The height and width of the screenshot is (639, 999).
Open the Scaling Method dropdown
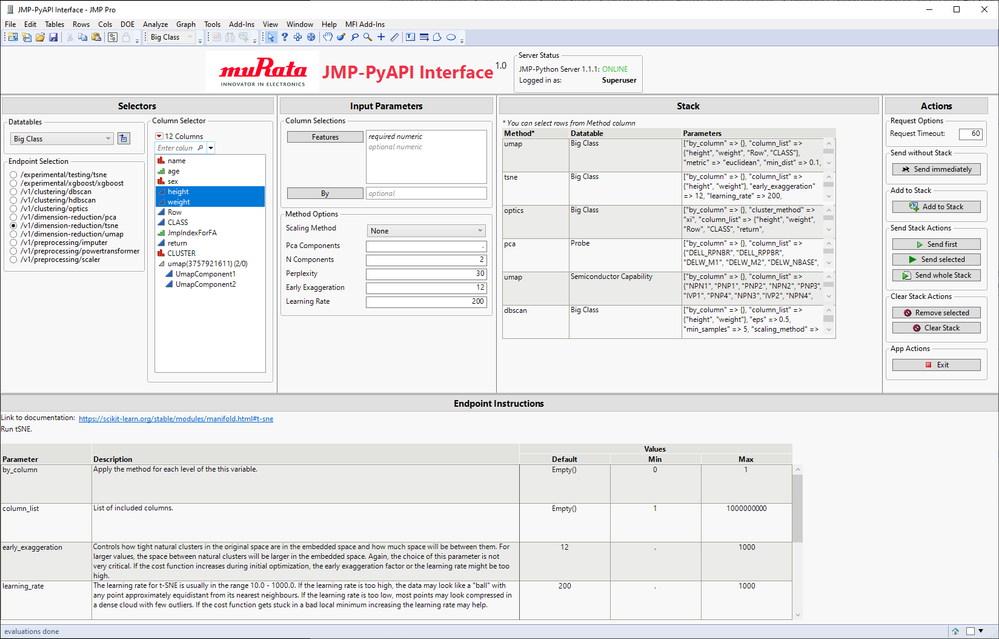(x=426, y=231)
